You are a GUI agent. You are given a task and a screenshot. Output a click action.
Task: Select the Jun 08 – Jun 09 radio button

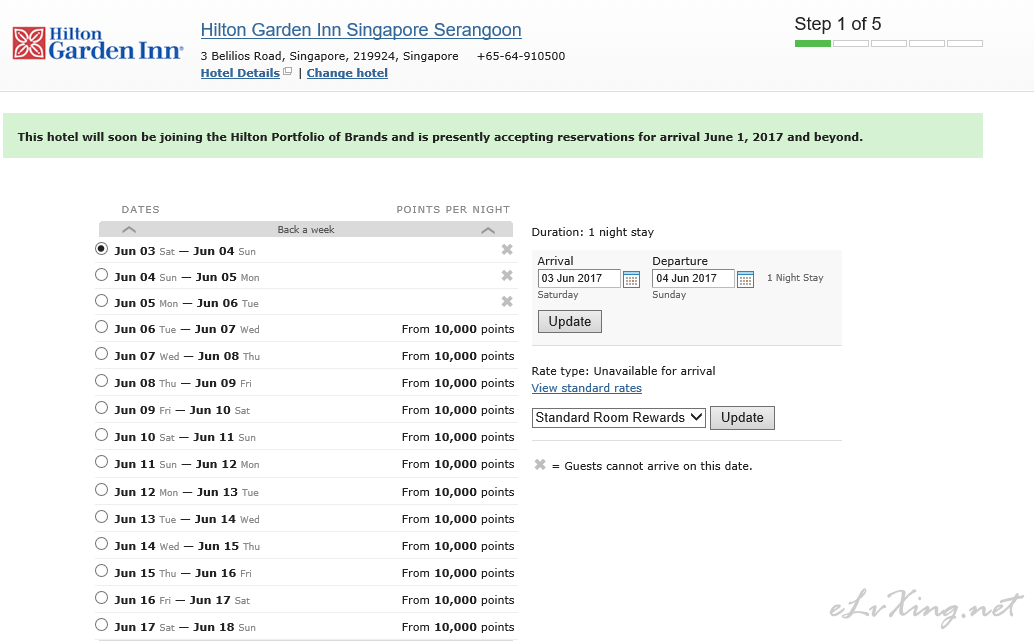point(101,381)
